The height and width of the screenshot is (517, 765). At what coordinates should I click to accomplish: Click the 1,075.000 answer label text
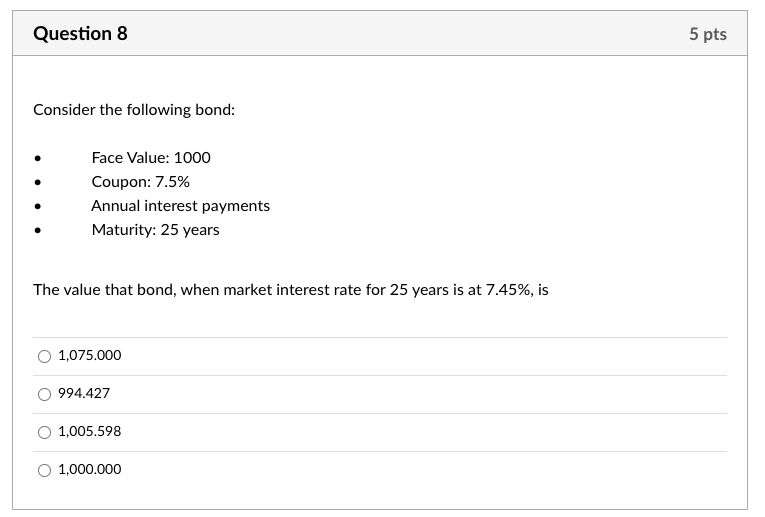tap(90, 355)
